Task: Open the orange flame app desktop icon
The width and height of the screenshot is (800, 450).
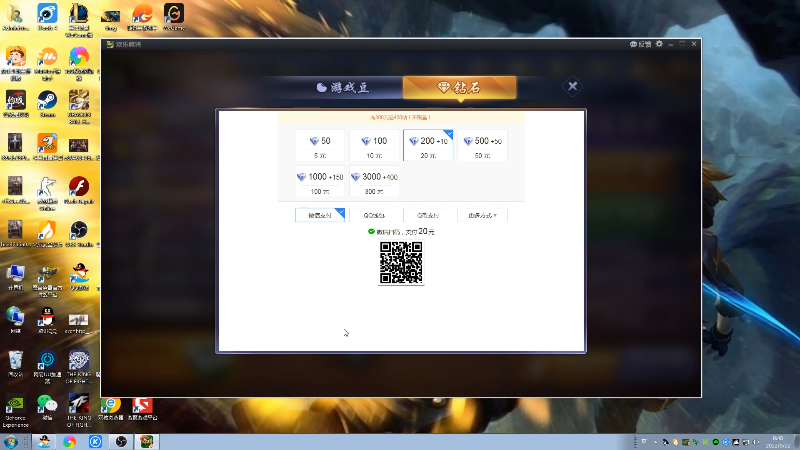Action: pyautogui.click(x=47, y=234)
